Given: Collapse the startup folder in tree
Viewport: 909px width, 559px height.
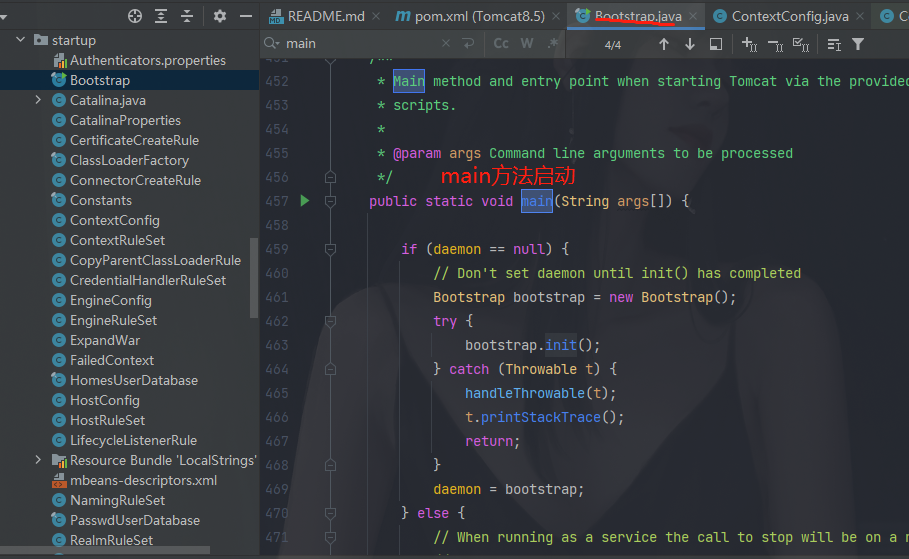Looking at the screenshot, I should click(20, 40).
